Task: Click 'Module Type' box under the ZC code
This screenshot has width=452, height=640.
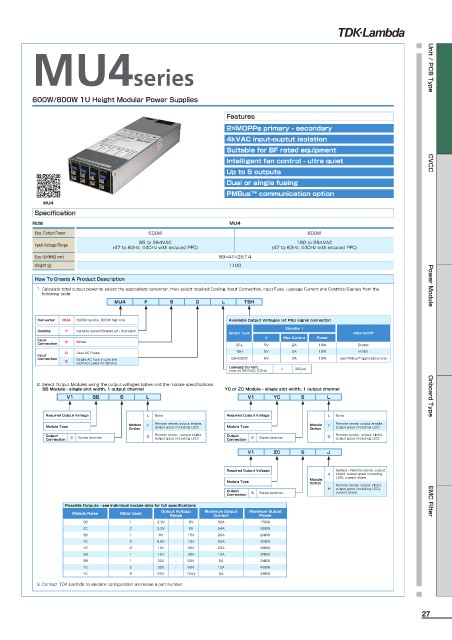Action: (248, 482)
